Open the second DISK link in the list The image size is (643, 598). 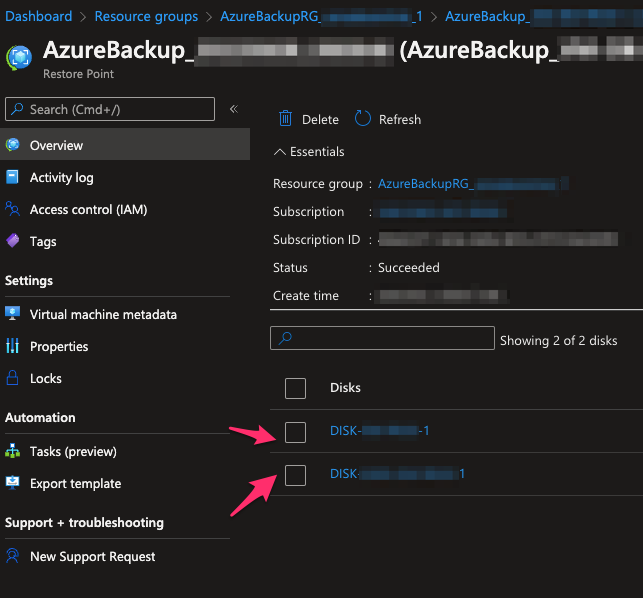(x=397, y=474)
